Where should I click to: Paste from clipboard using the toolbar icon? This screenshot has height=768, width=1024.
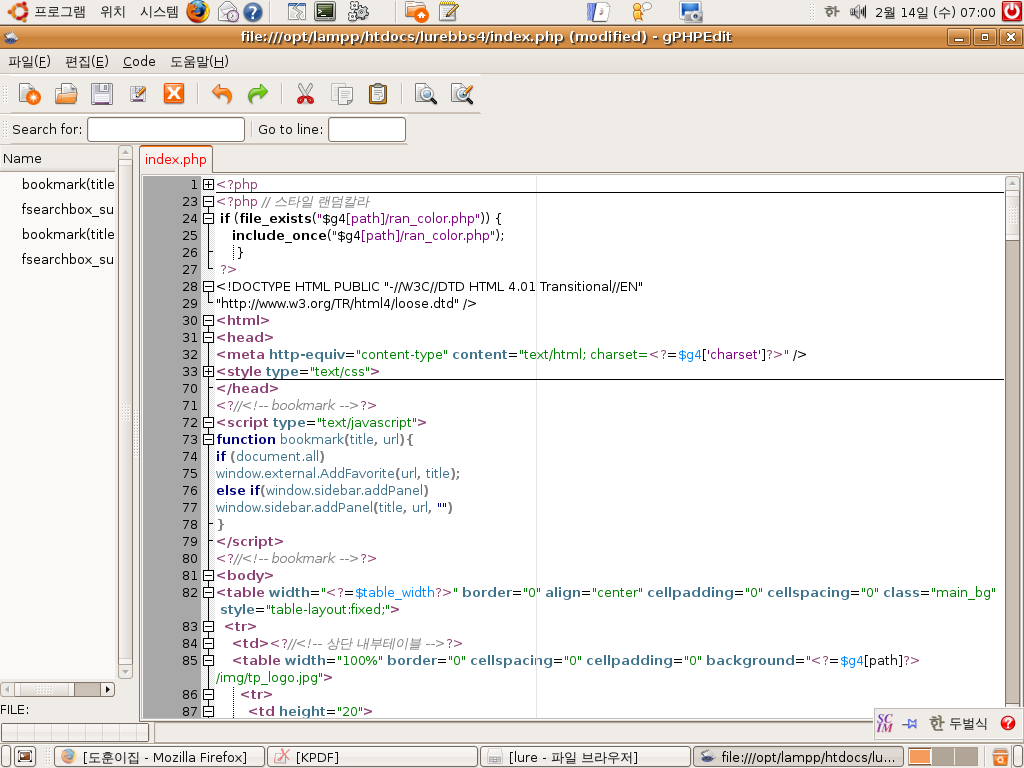click(x=378, y=94)
